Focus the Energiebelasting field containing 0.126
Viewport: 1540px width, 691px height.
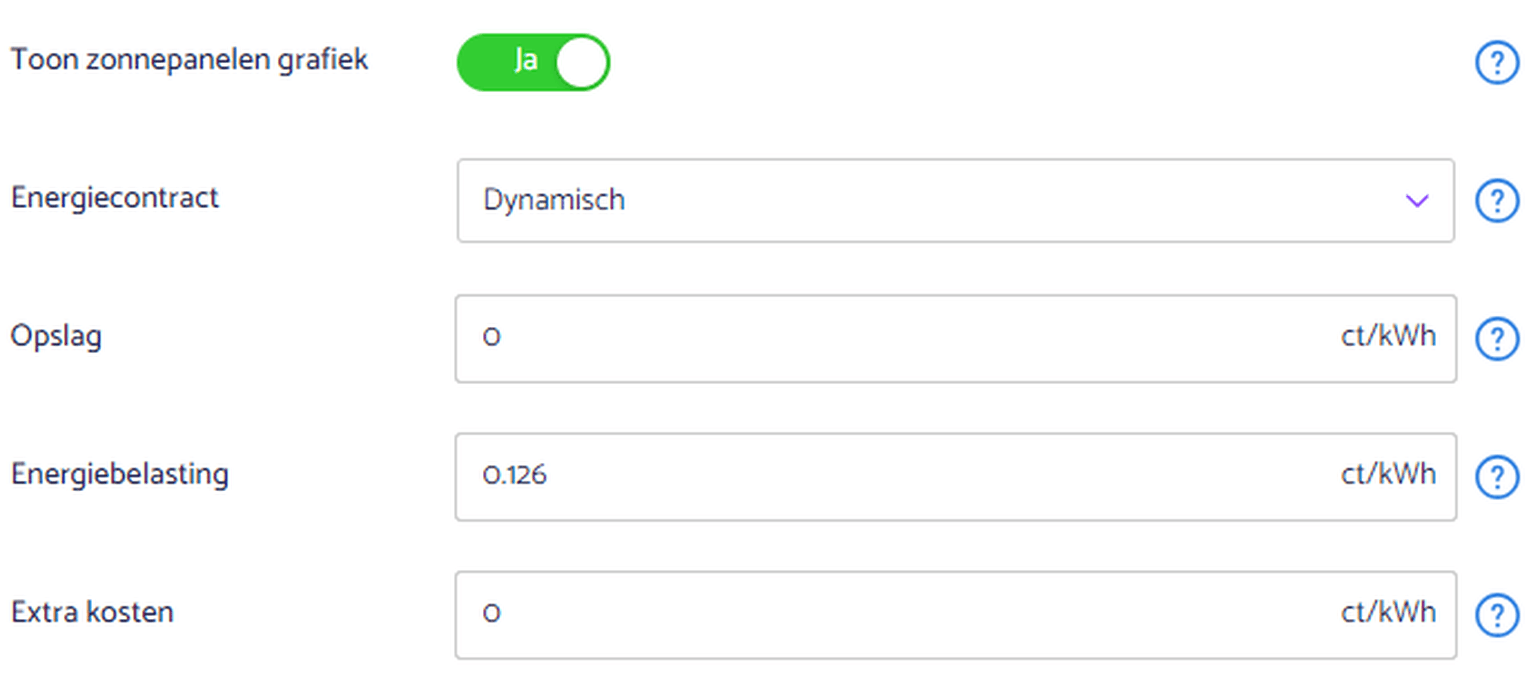[x=900, y=476]
